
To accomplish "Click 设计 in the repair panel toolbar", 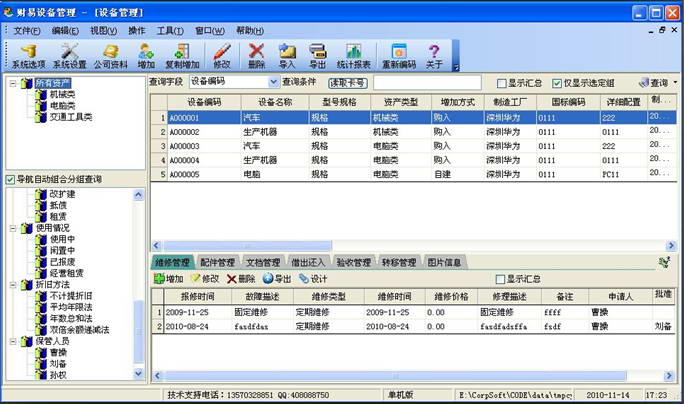I will [313, 278].
